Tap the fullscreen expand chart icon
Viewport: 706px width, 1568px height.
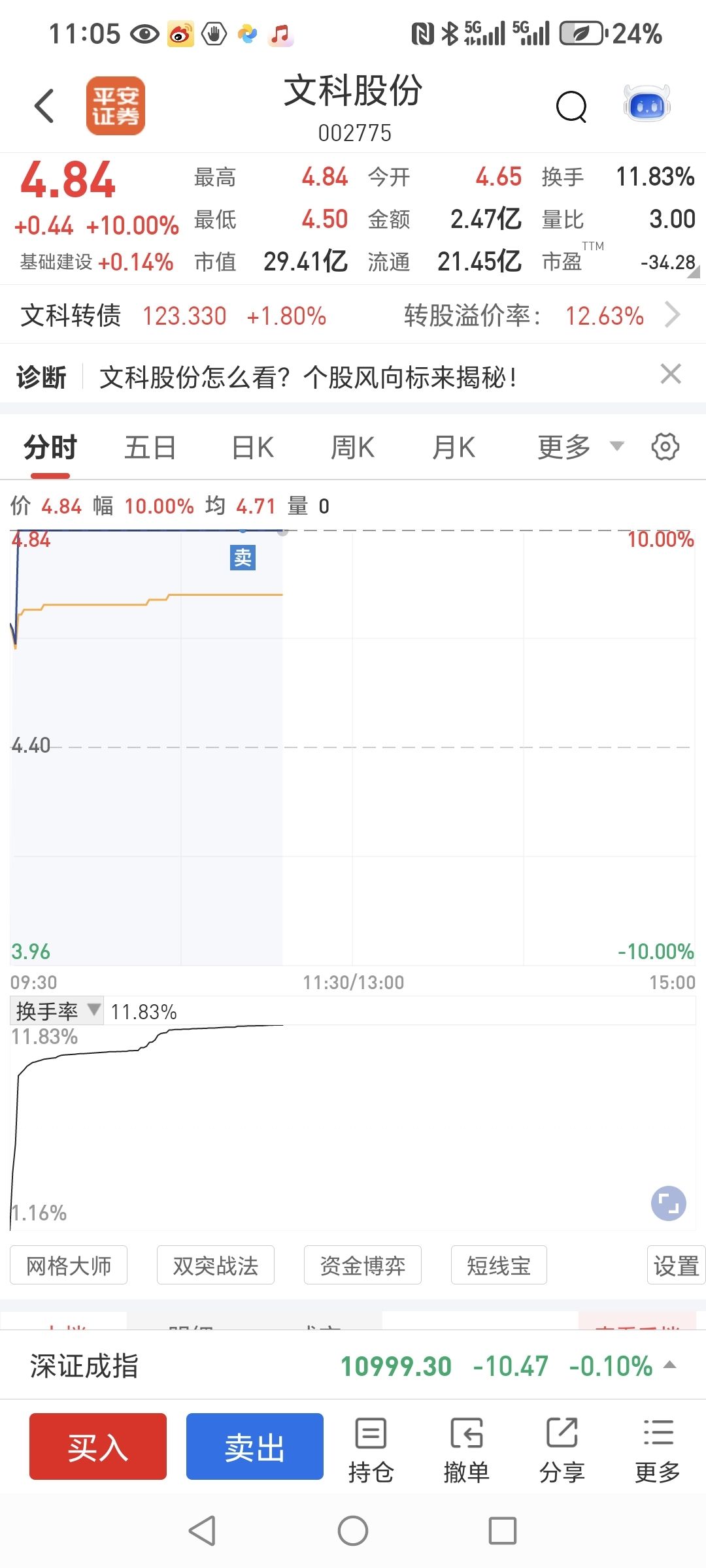[x=668, y=1203]
